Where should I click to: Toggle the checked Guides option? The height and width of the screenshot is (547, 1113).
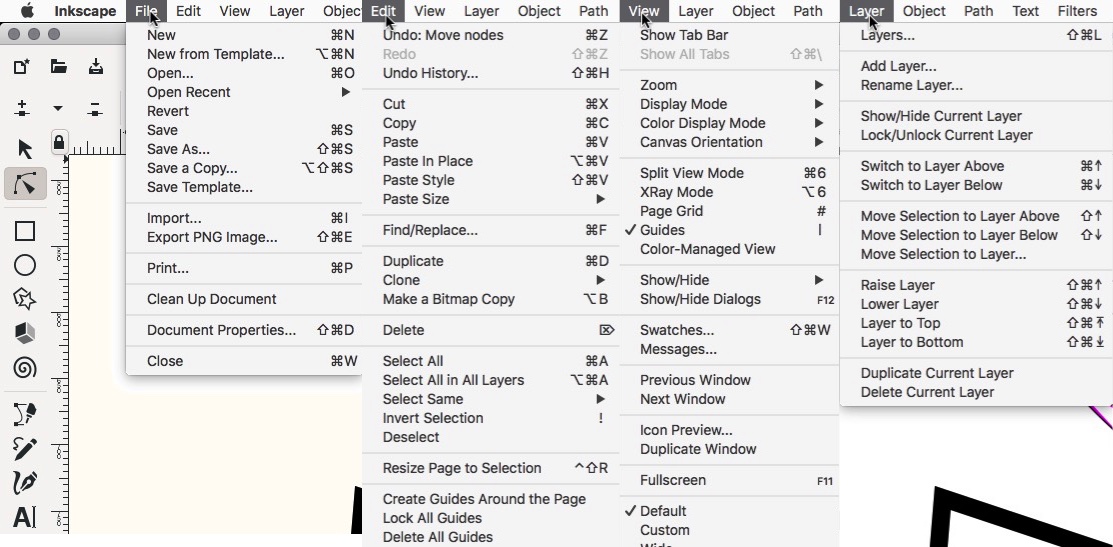click(729, 230)
